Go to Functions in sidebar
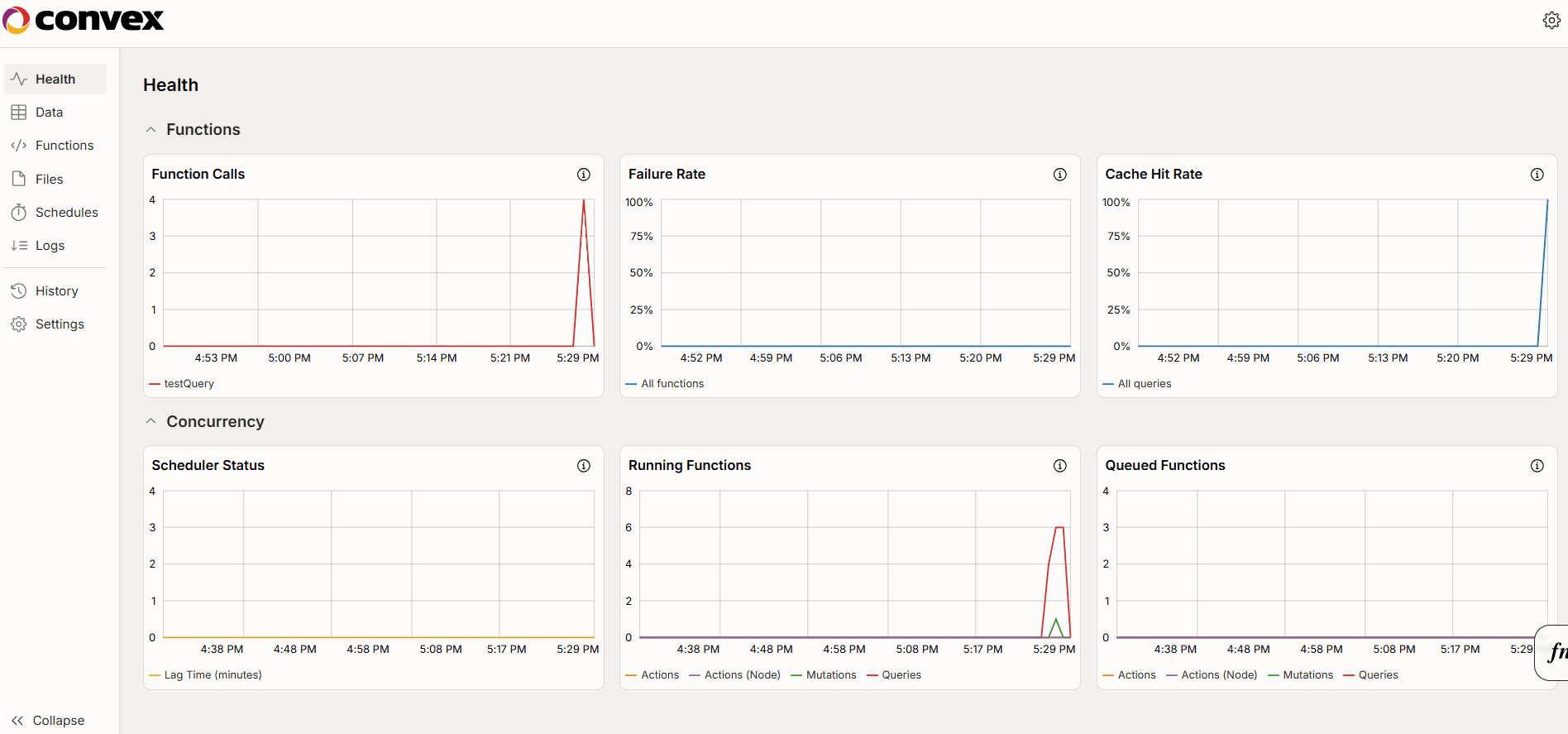The image size is (1568, 734). pos(55,146)
